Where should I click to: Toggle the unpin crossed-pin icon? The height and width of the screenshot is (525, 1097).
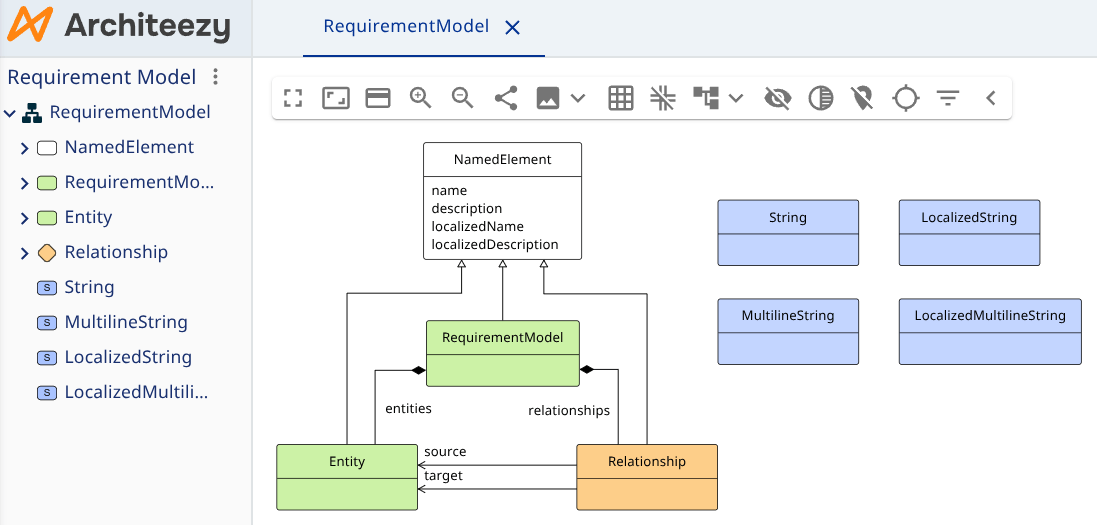click(862, 98)
